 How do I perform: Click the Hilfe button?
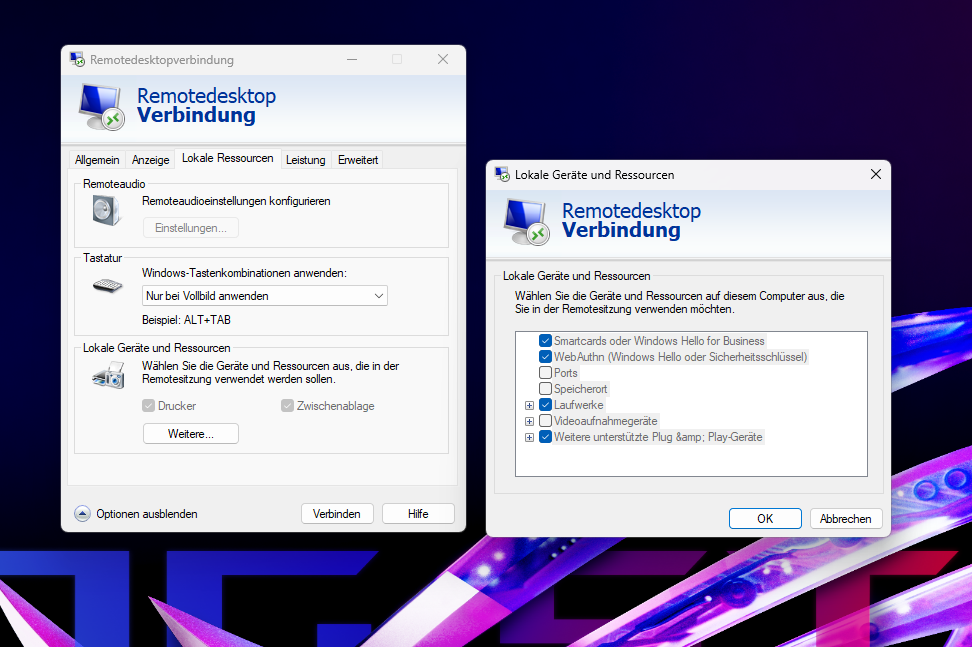point(418,514)
